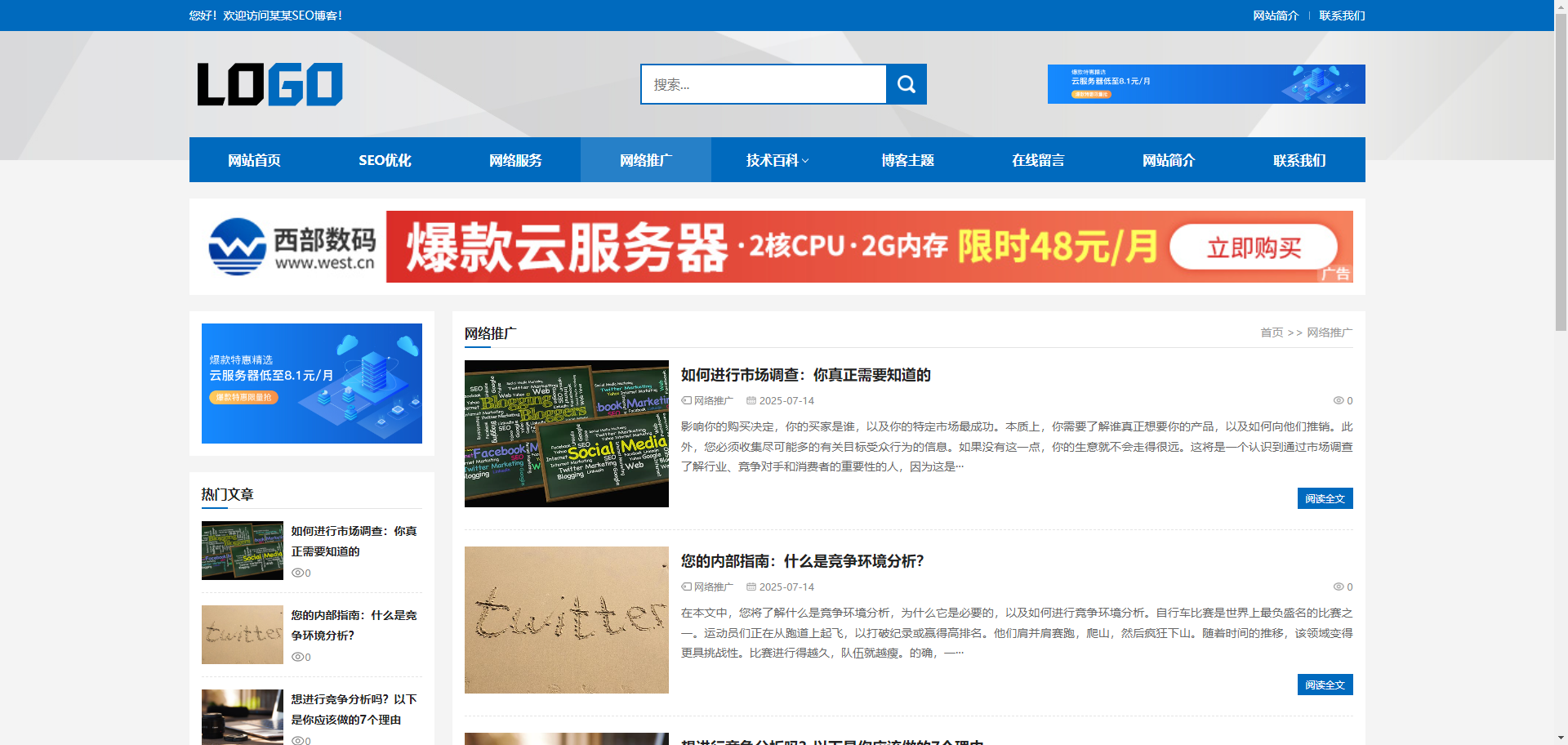Click 阅读全文 for the market research article
This screenshot has width=1568, height=745.
(1325, 498)
